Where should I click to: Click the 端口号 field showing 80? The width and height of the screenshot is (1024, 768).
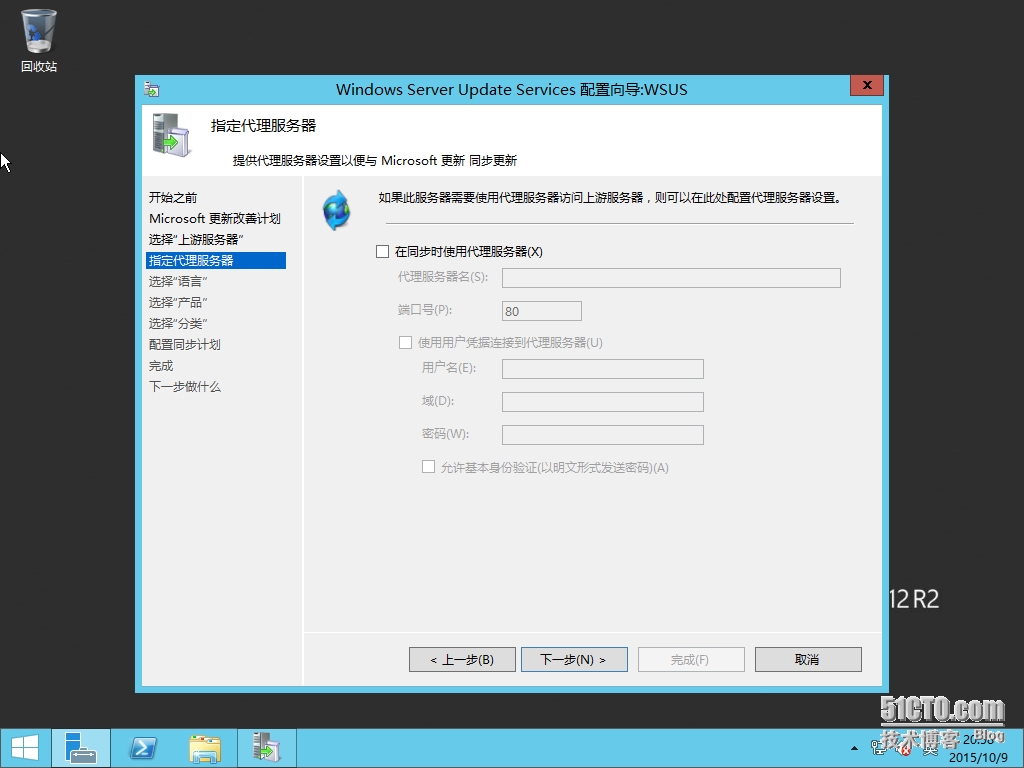541,311
